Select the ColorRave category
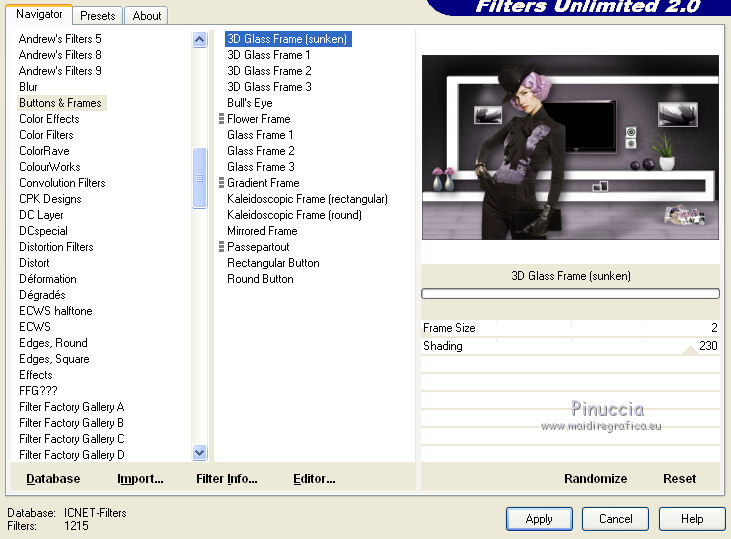Image resolution: width=731 pixels, height=539 pixels. tap(44, 151)
